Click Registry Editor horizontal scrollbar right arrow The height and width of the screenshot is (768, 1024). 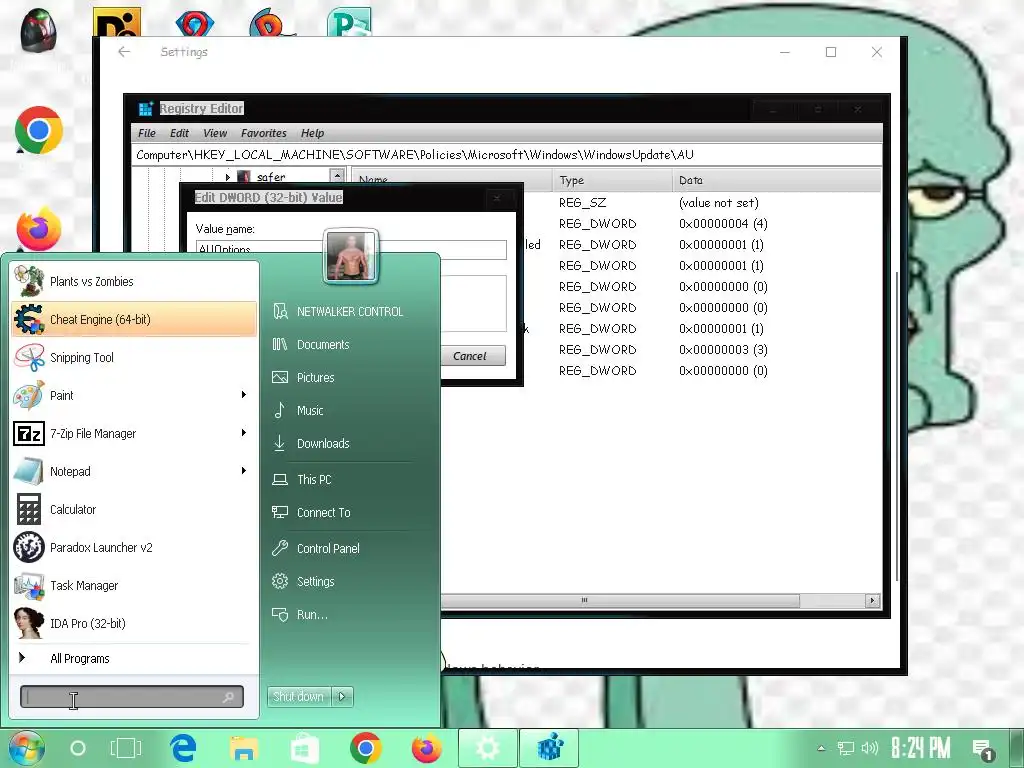coord(872,600)
